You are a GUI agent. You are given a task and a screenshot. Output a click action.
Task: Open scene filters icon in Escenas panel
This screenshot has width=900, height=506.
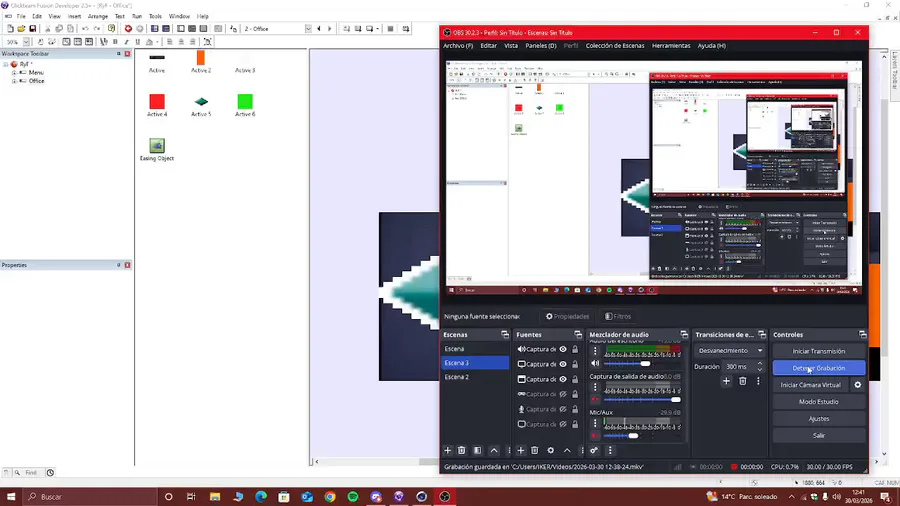(x=478, y=451)
